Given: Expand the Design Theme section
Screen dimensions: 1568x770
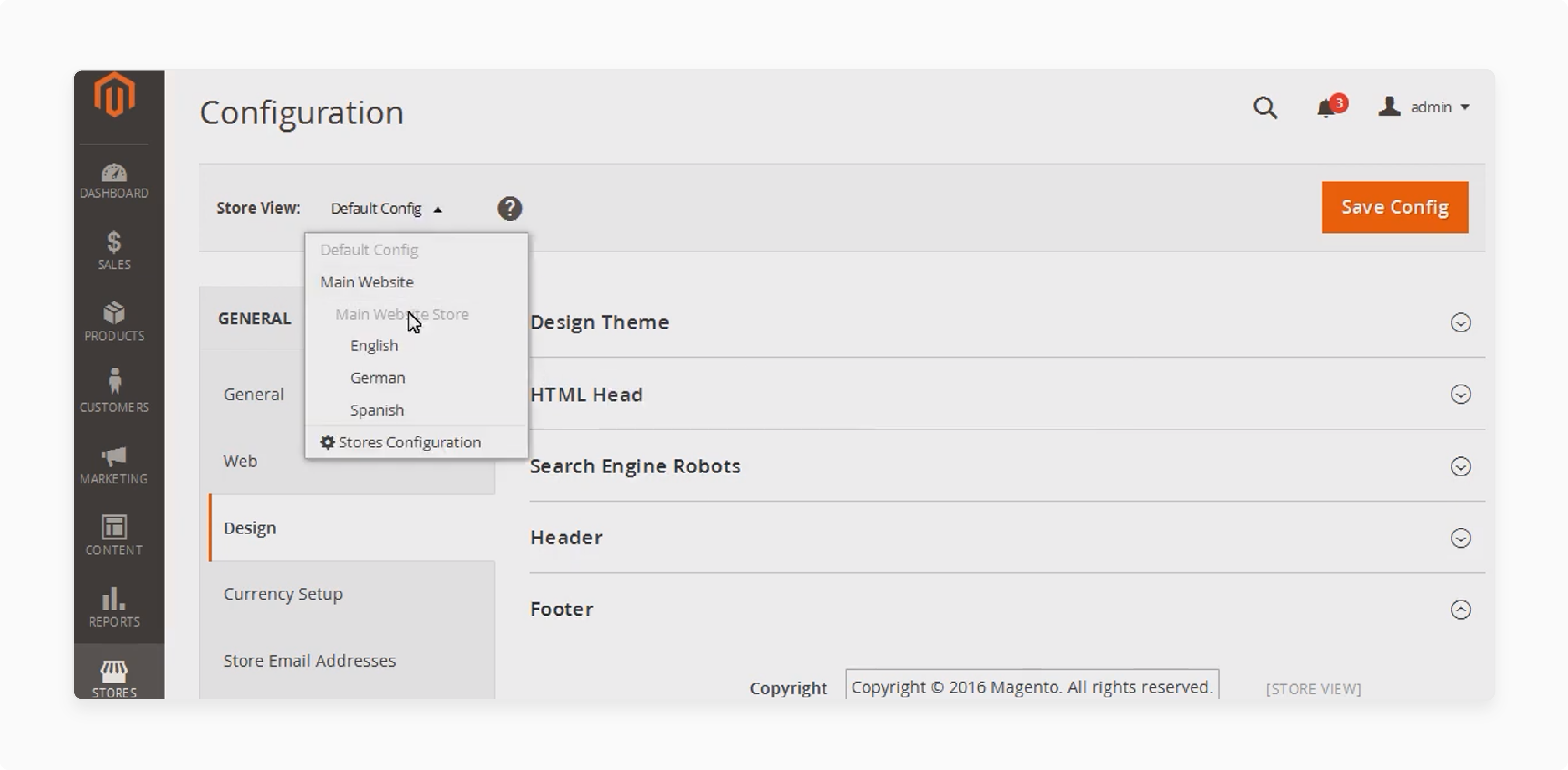Looking at the screenshot, I should 1460,322.
